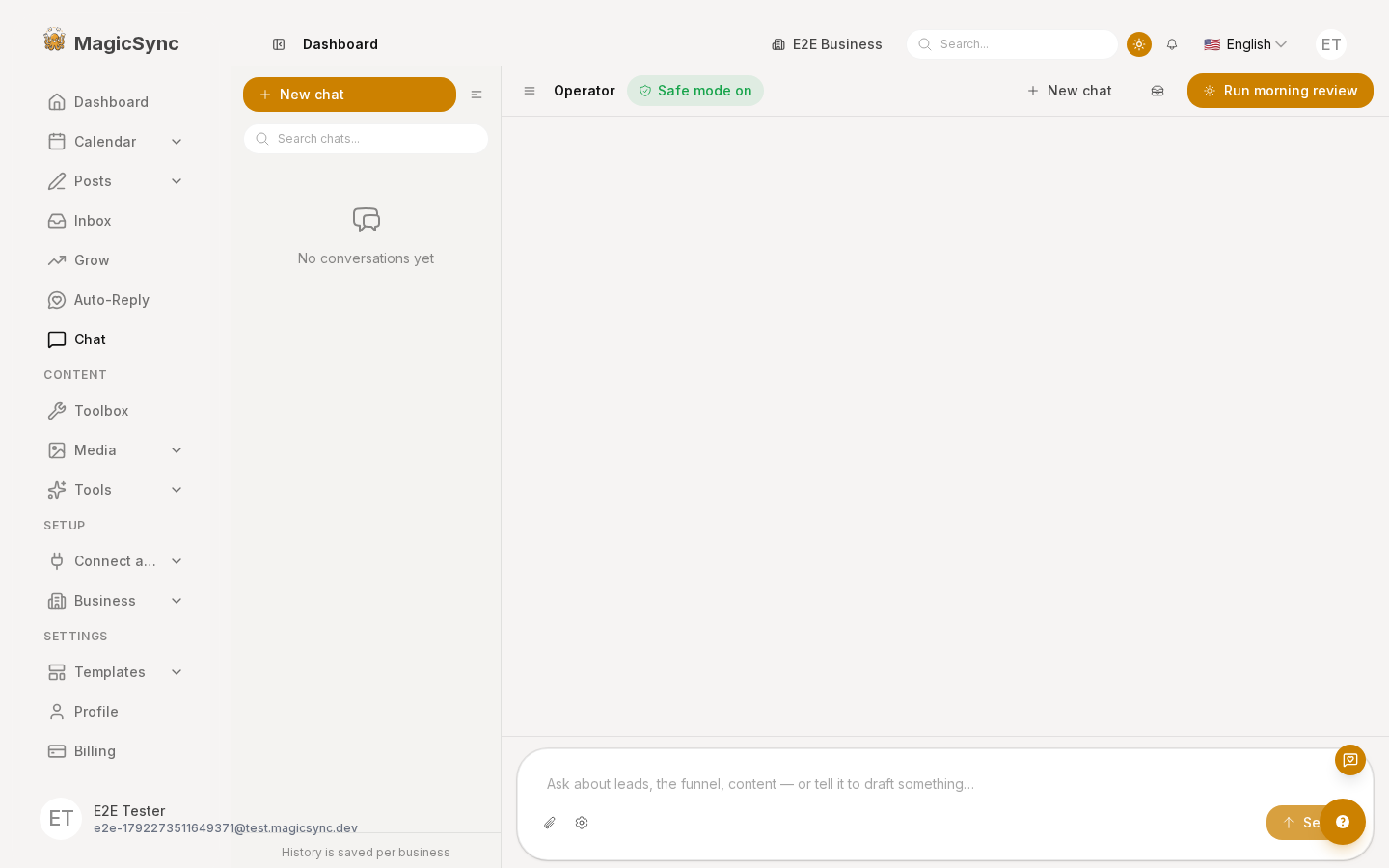Expand the Calendar submenu chevron
Screen dimensions: 1389x868
click(177, 142)
